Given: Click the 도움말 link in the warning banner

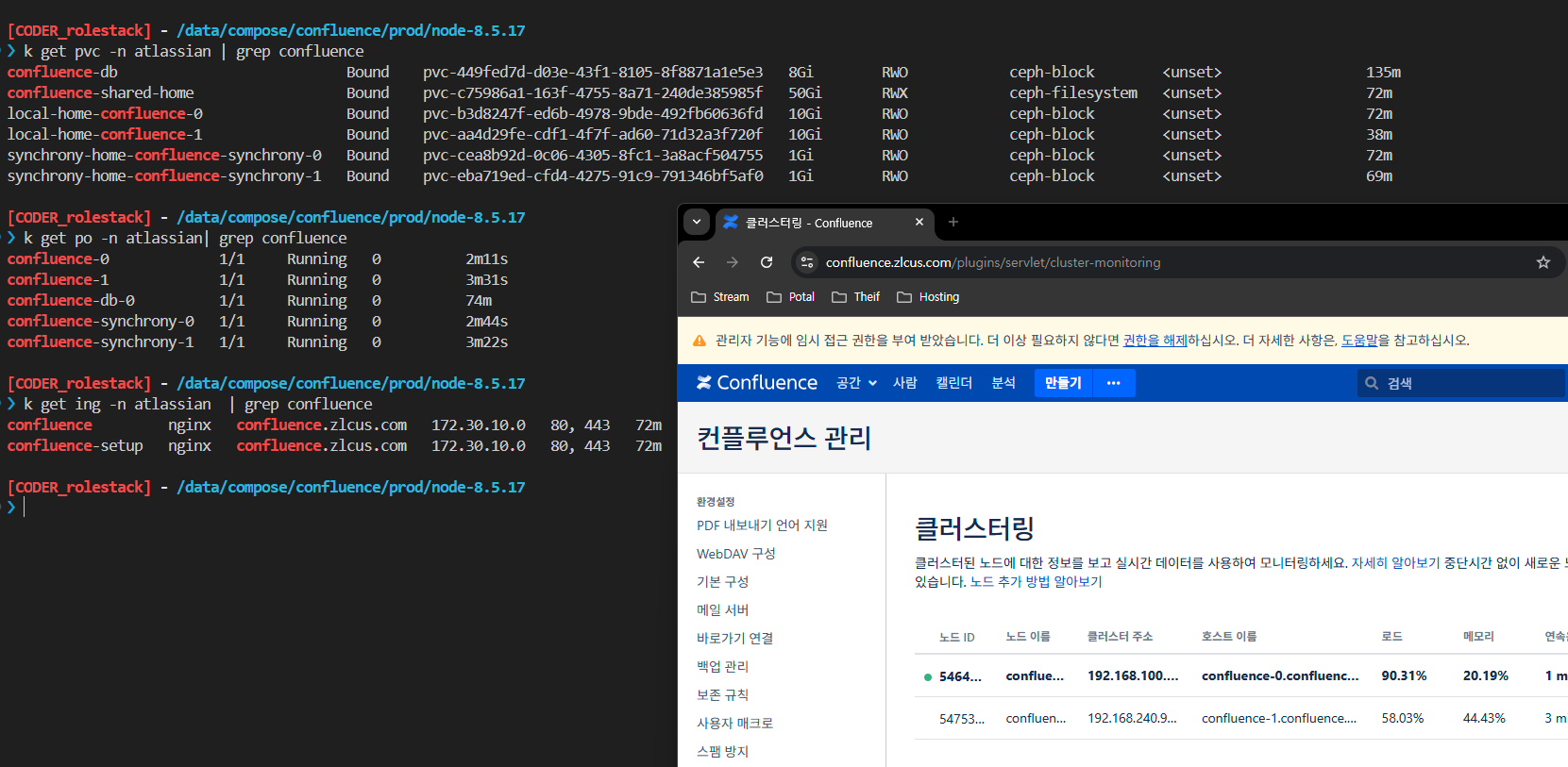Looking at the screenshot, I should point(1359,341).
